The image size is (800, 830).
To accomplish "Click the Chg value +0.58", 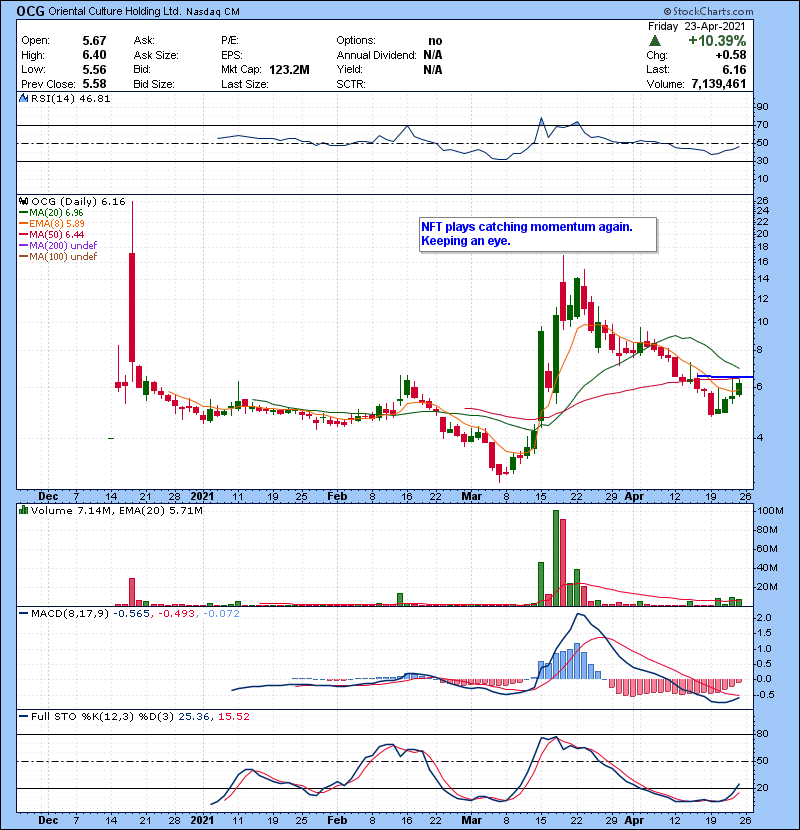I will 731,55.
